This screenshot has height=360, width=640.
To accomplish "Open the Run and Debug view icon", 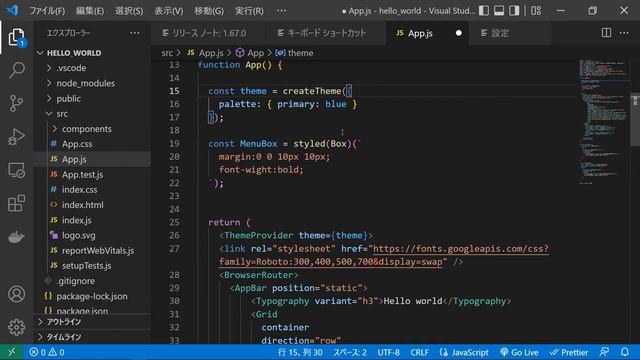I will click(16, 137).
